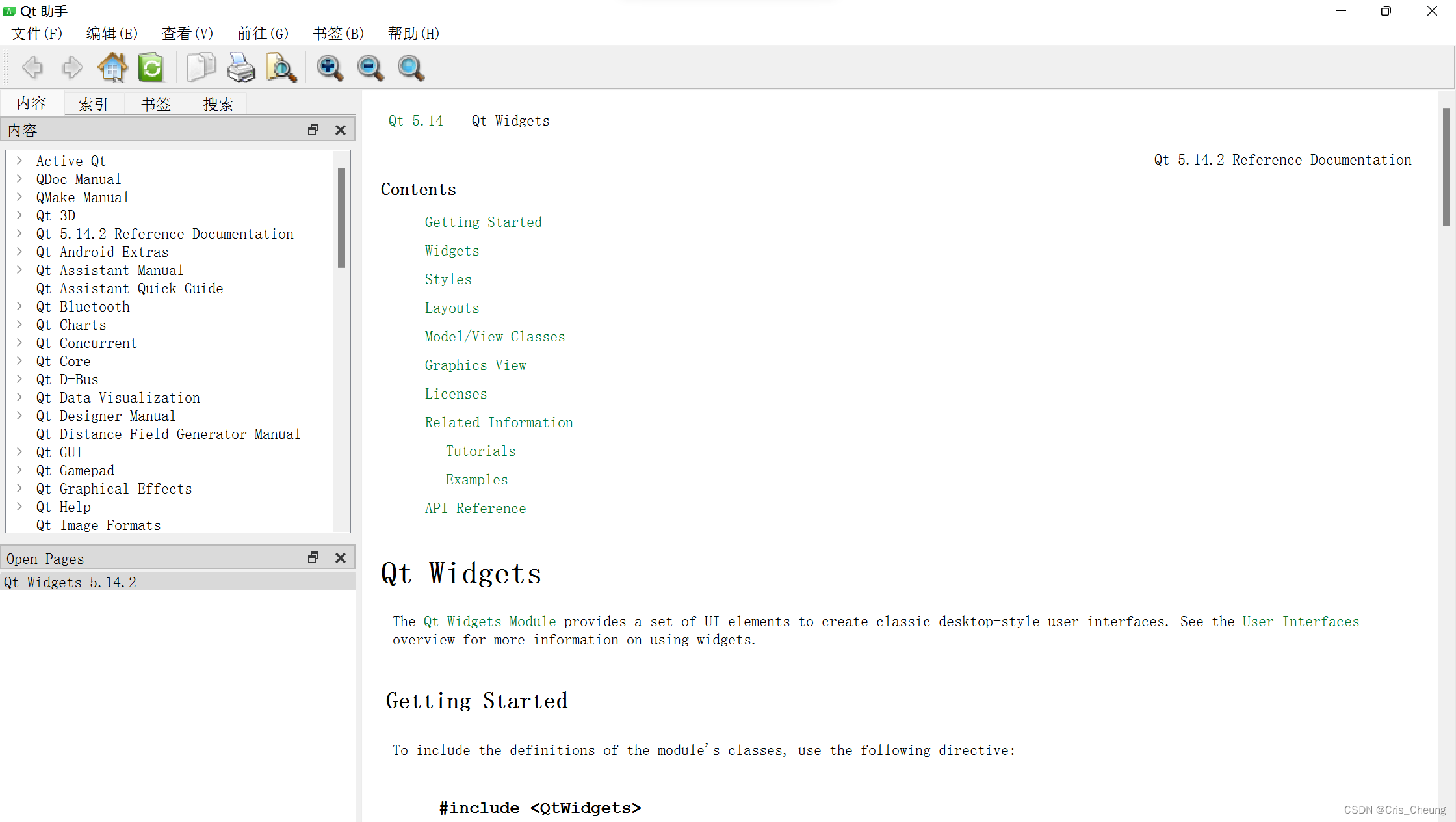Expand the QMake Manual node
This screenshot has width=1456, height=822.
(19, 196)
